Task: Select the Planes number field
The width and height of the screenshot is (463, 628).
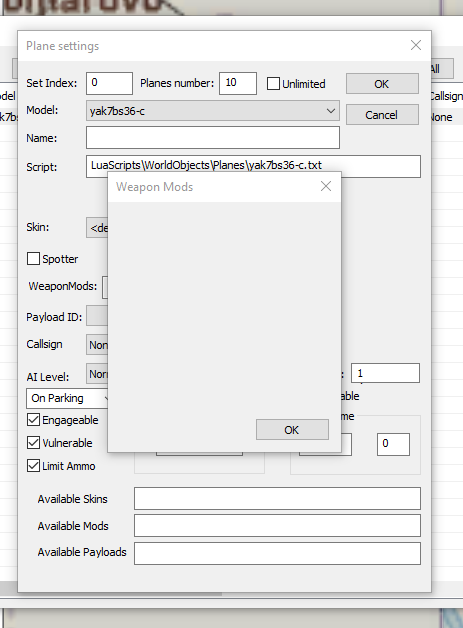Action: [x=238, y=83]
